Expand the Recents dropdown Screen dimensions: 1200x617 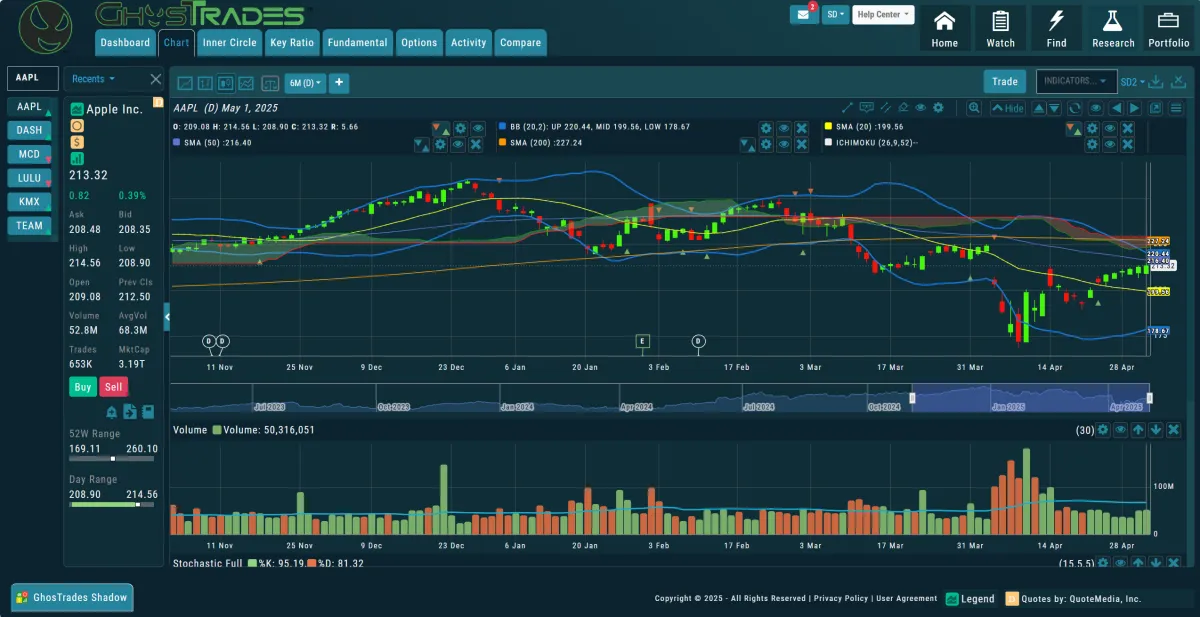93,79
